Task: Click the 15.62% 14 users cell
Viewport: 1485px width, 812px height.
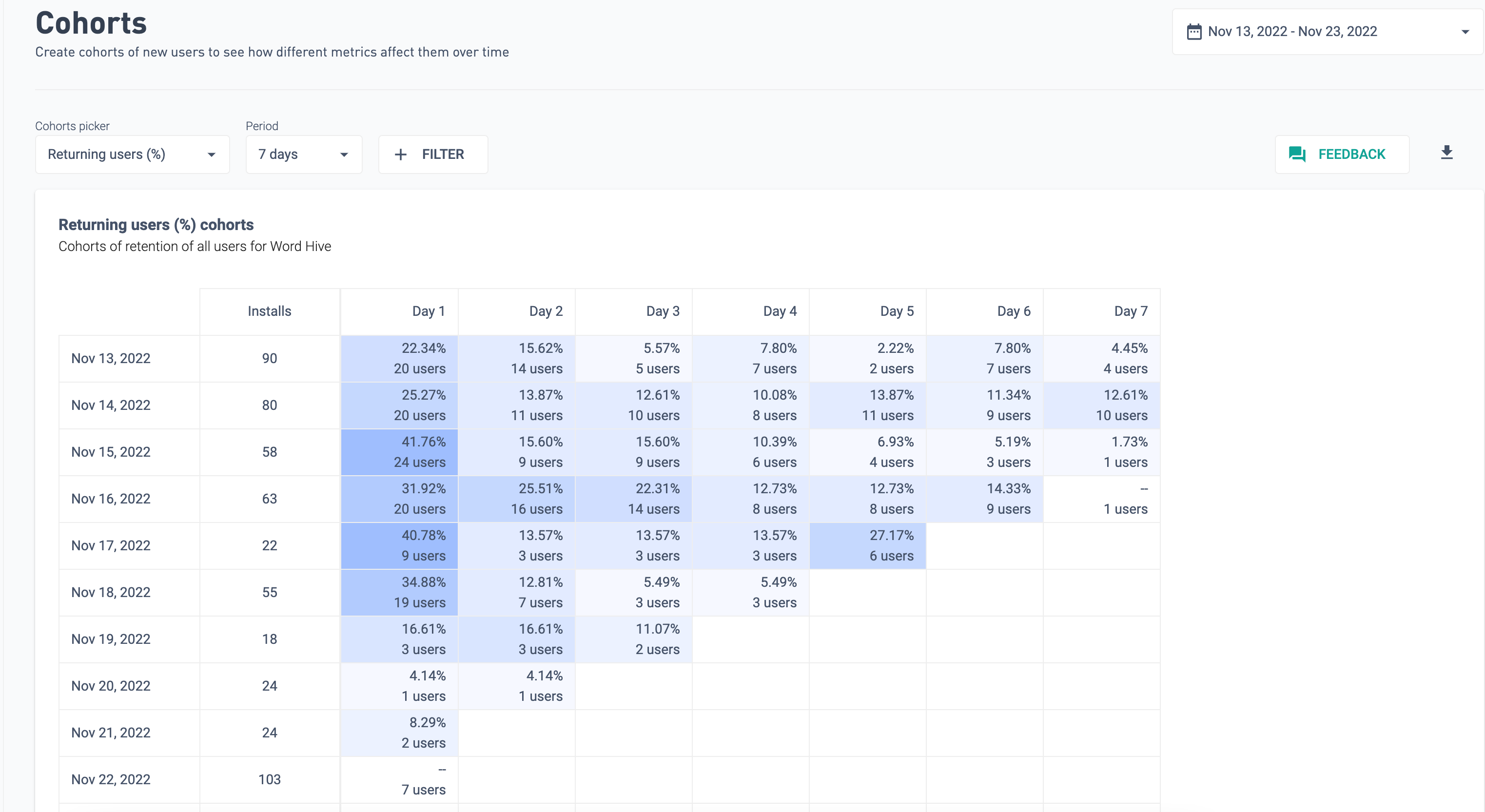Action: pos(516,358)
